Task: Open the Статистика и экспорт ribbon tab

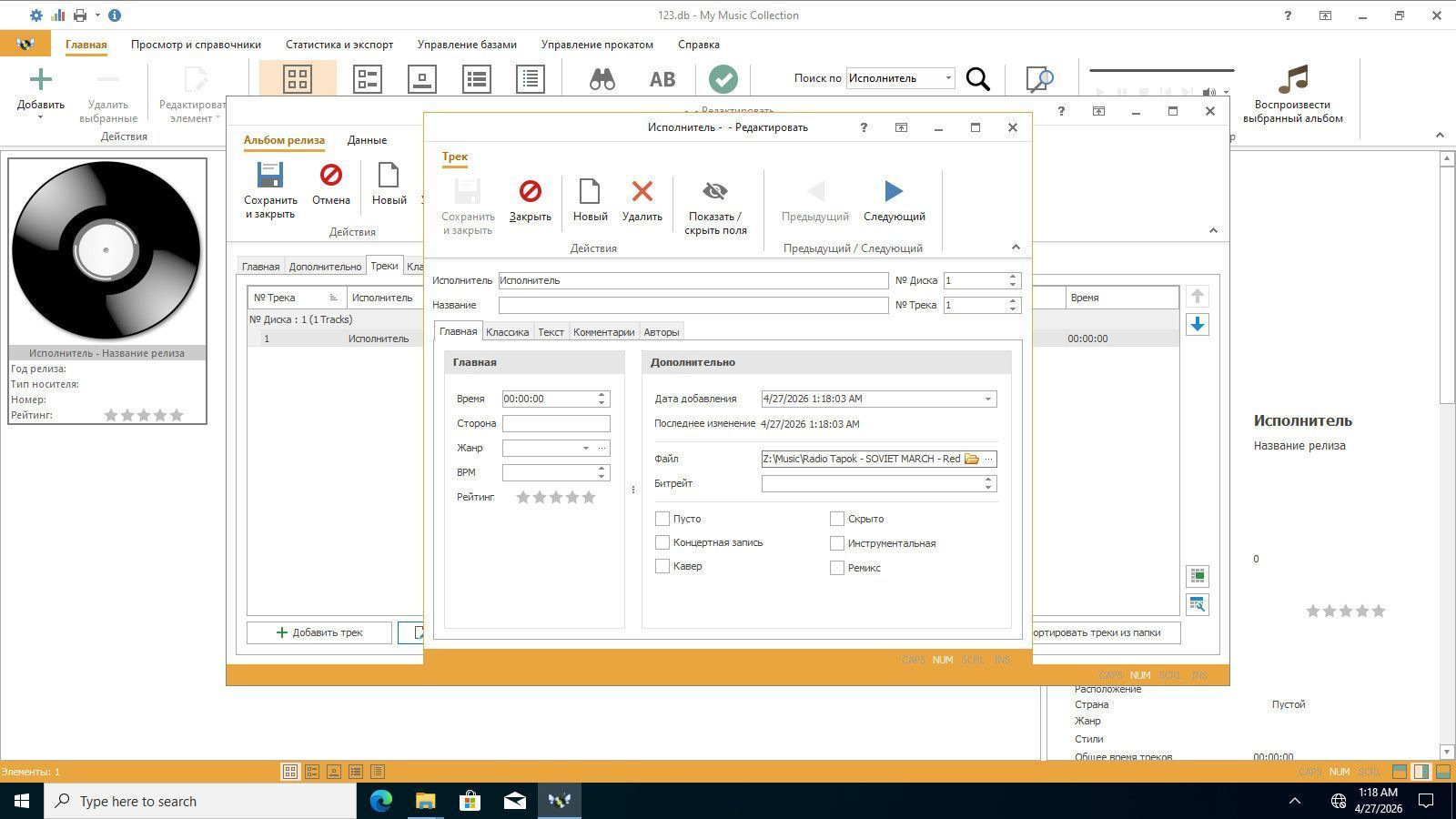Action: tap(339, 44)
